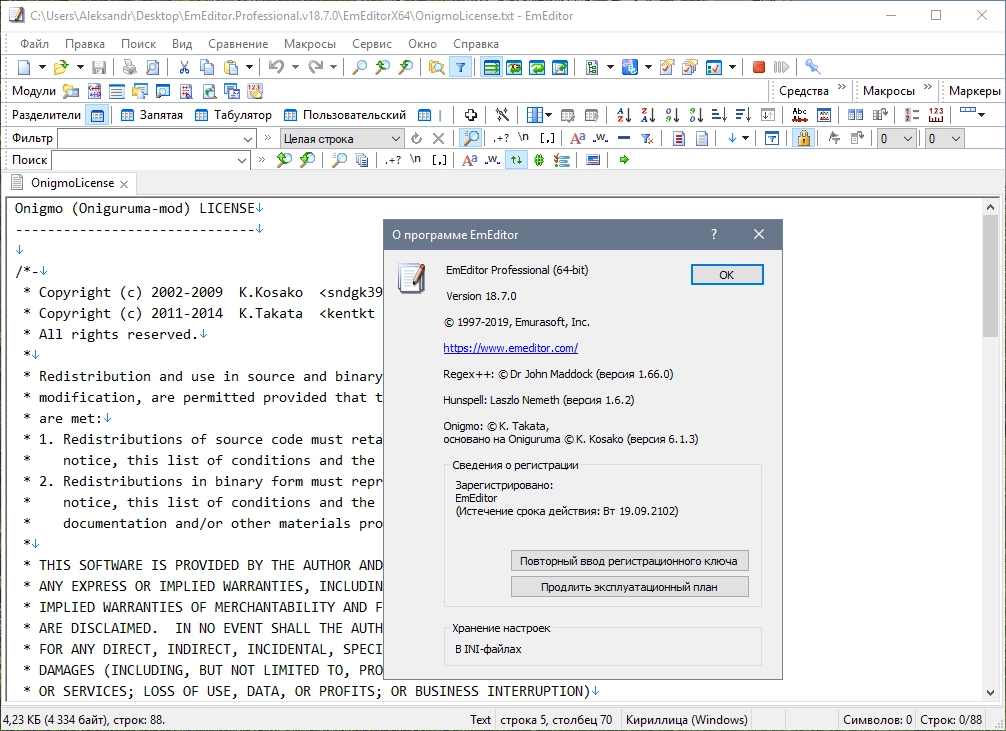Toggle the Search bar wrap-around arrows button
1006x731 pixels.
point(516,160)
